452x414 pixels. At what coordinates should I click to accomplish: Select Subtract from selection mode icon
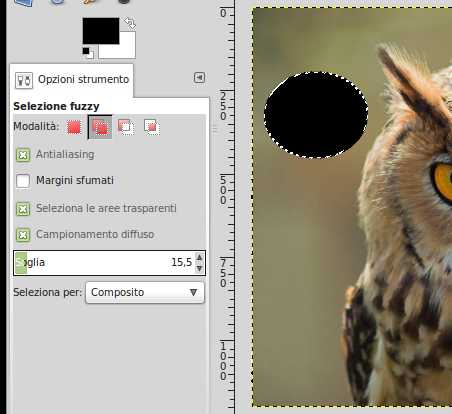(126, 127)
